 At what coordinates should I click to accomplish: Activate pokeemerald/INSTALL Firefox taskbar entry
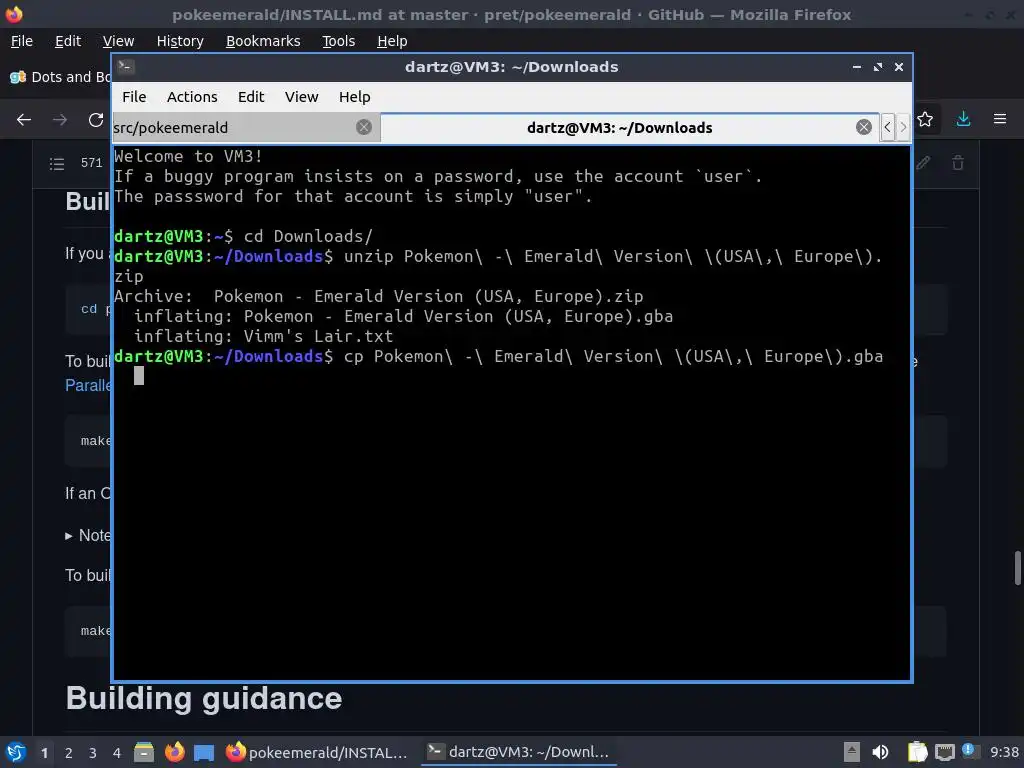(x=317, y=752)
